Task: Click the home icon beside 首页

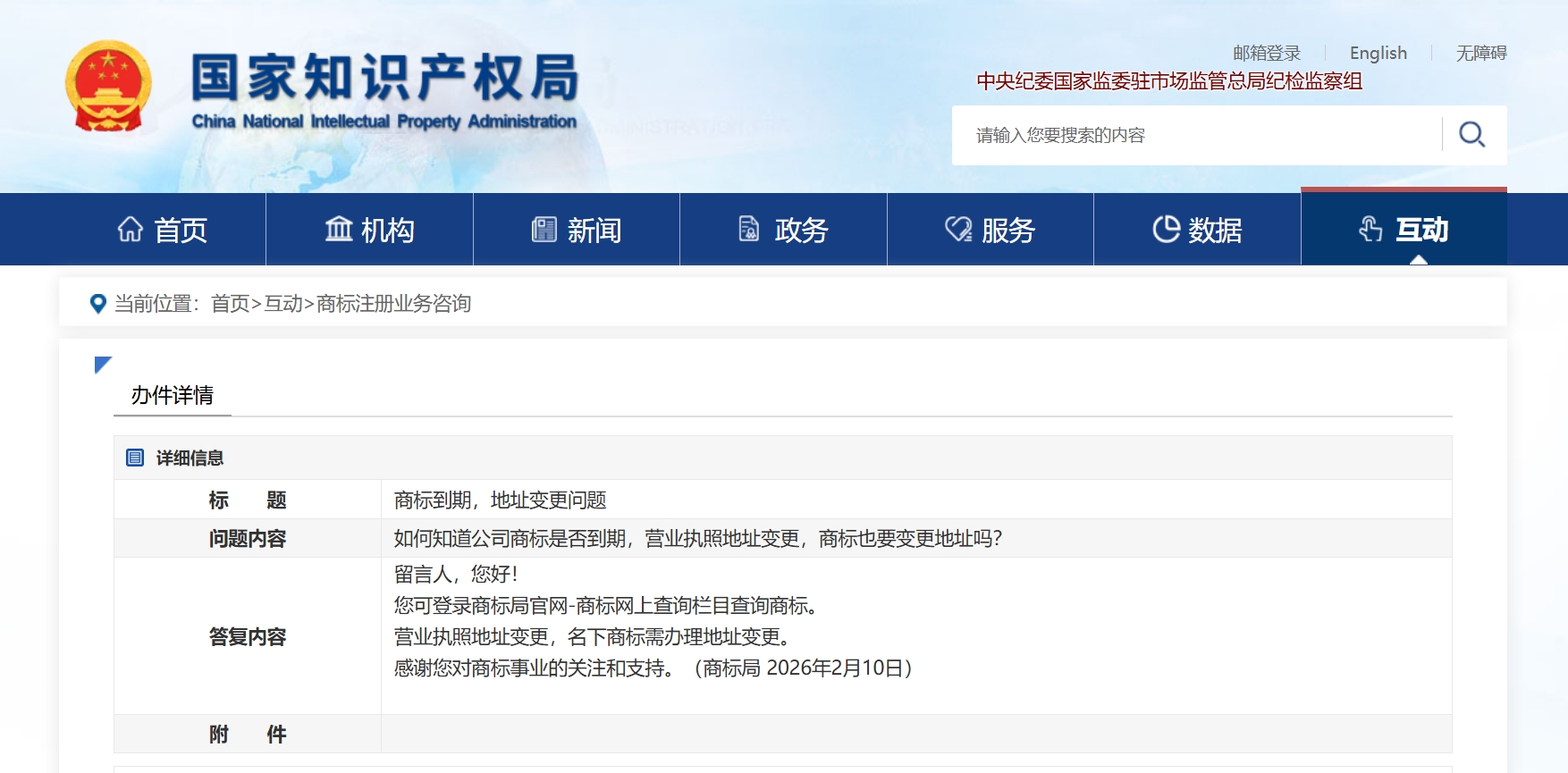Action: coord(131,230)
